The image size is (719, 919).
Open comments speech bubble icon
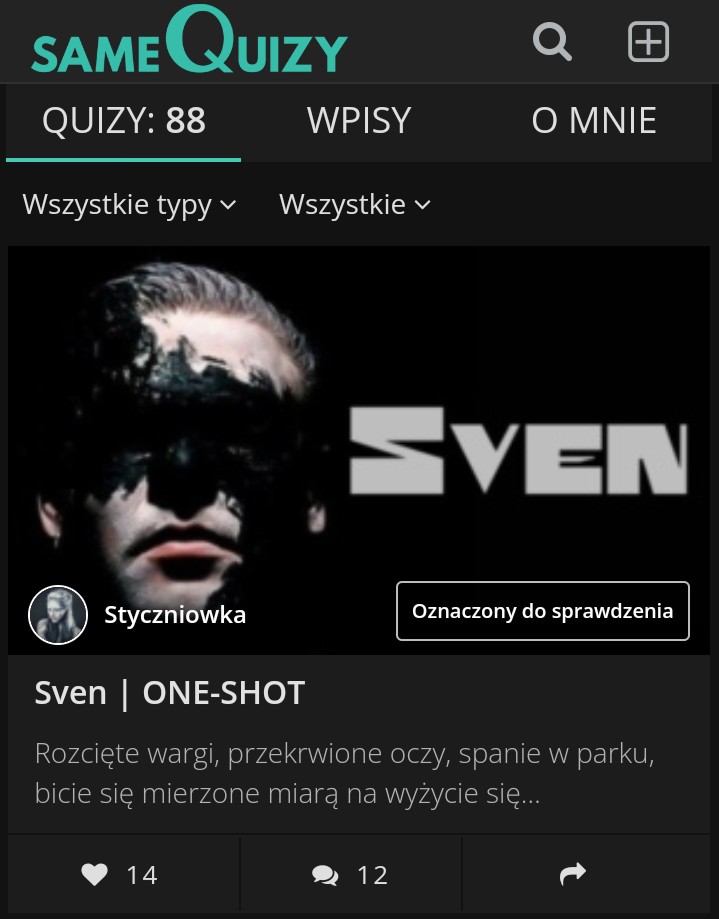coord(325,875)
